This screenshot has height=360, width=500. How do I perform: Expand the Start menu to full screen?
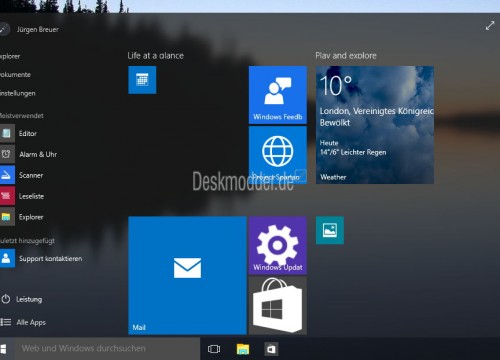490,26
